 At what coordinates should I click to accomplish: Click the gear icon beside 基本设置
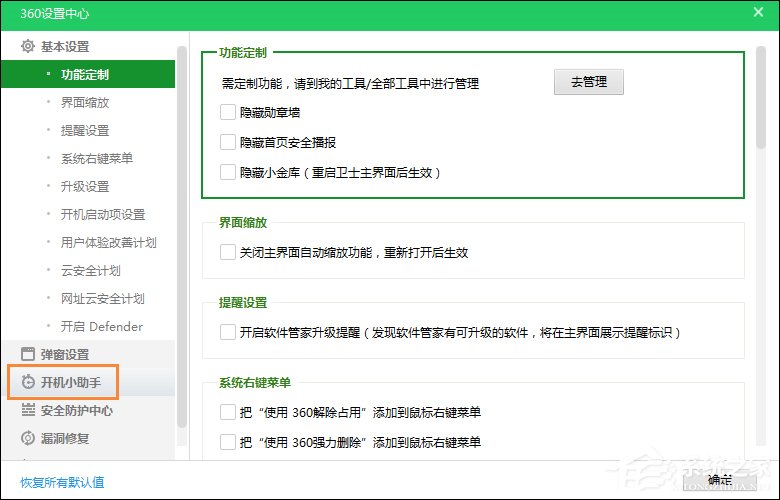(28, 46)
